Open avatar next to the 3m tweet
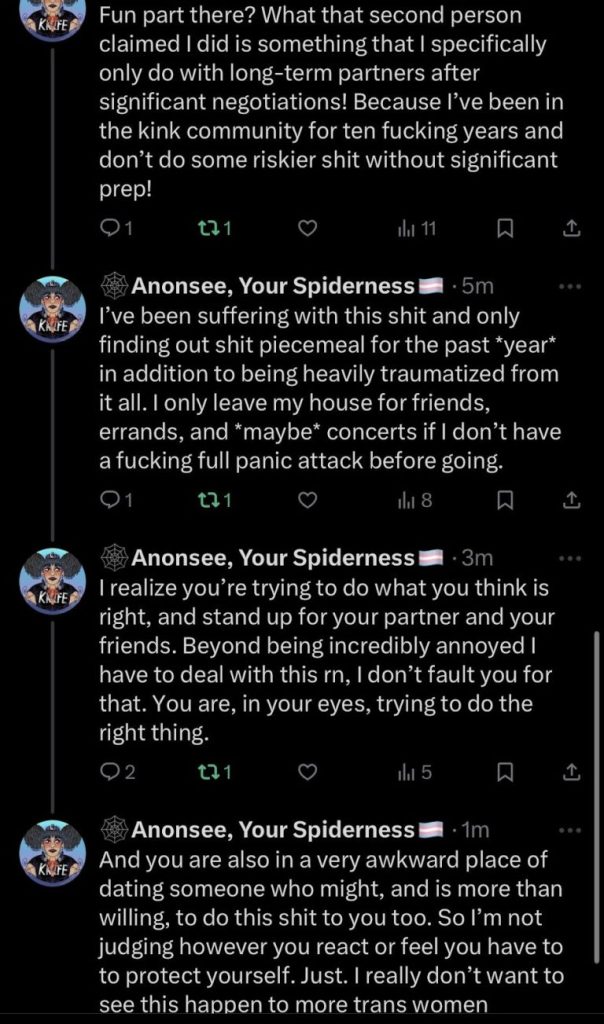 (53, 582)
